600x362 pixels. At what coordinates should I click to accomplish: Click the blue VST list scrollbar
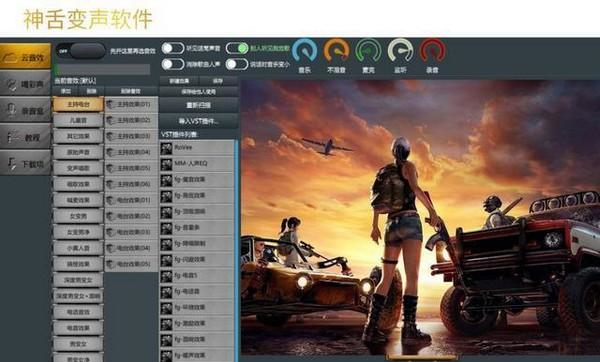pyautogui.click(x=236, y=251)
